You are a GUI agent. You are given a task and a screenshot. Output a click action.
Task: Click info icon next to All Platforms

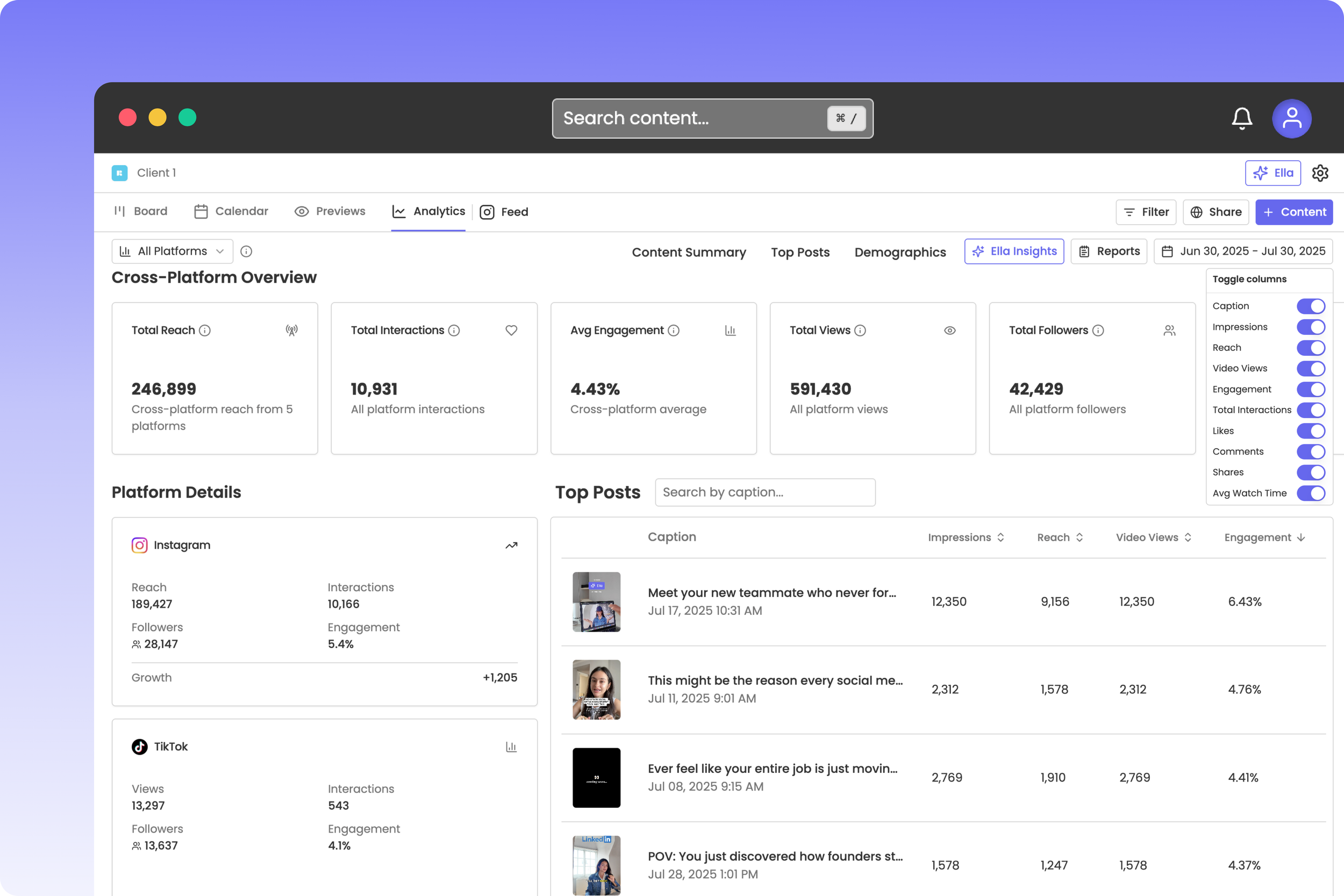[246, 252]
